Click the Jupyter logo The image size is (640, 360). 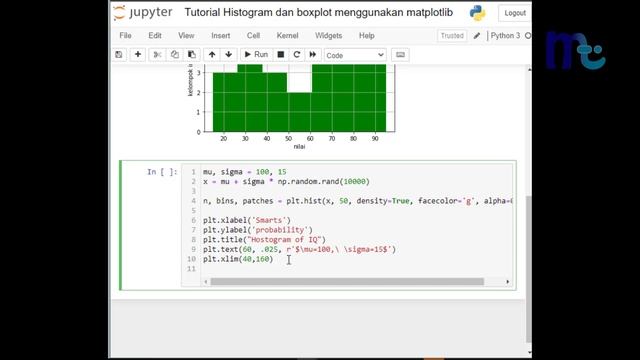coord(142,13)
